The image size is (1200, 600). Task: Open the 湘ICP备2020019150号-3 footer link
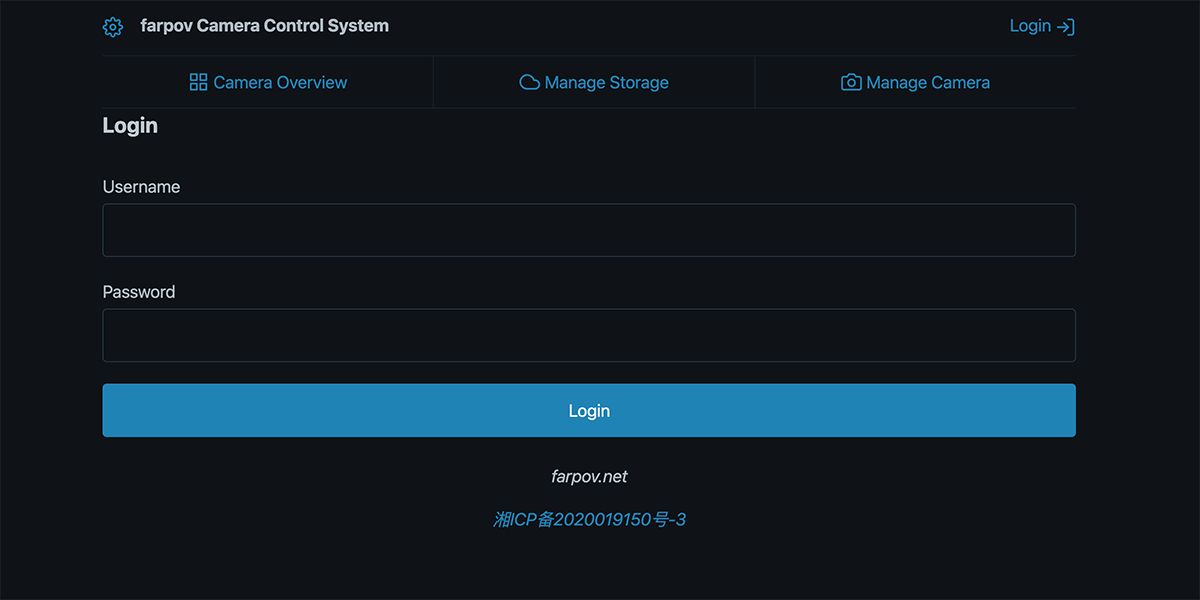tap(589, 520)
